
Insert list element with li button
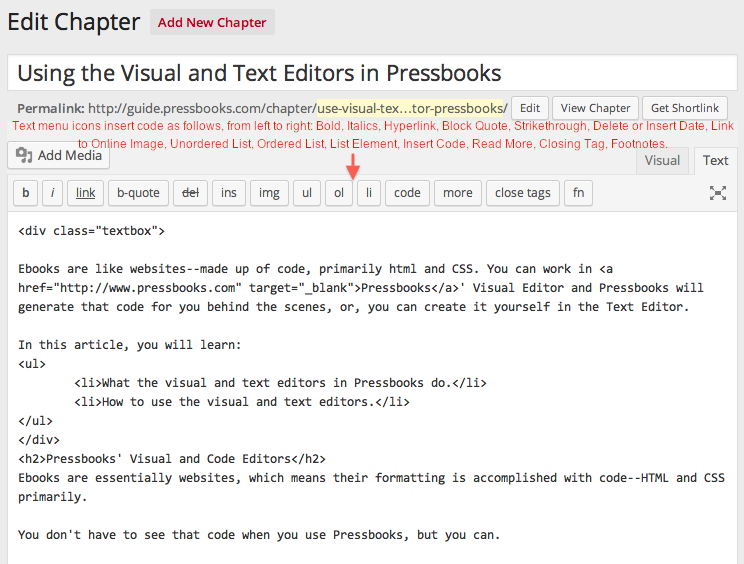pyautogui.click(x=369, y=193)
